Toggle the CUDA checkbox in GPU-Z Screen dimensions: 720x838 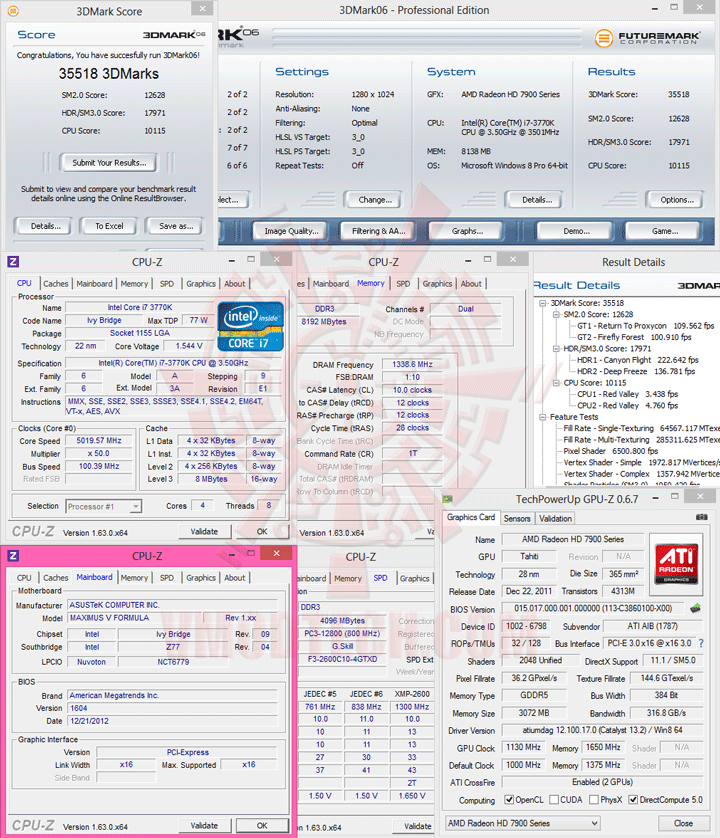(554, 800)
